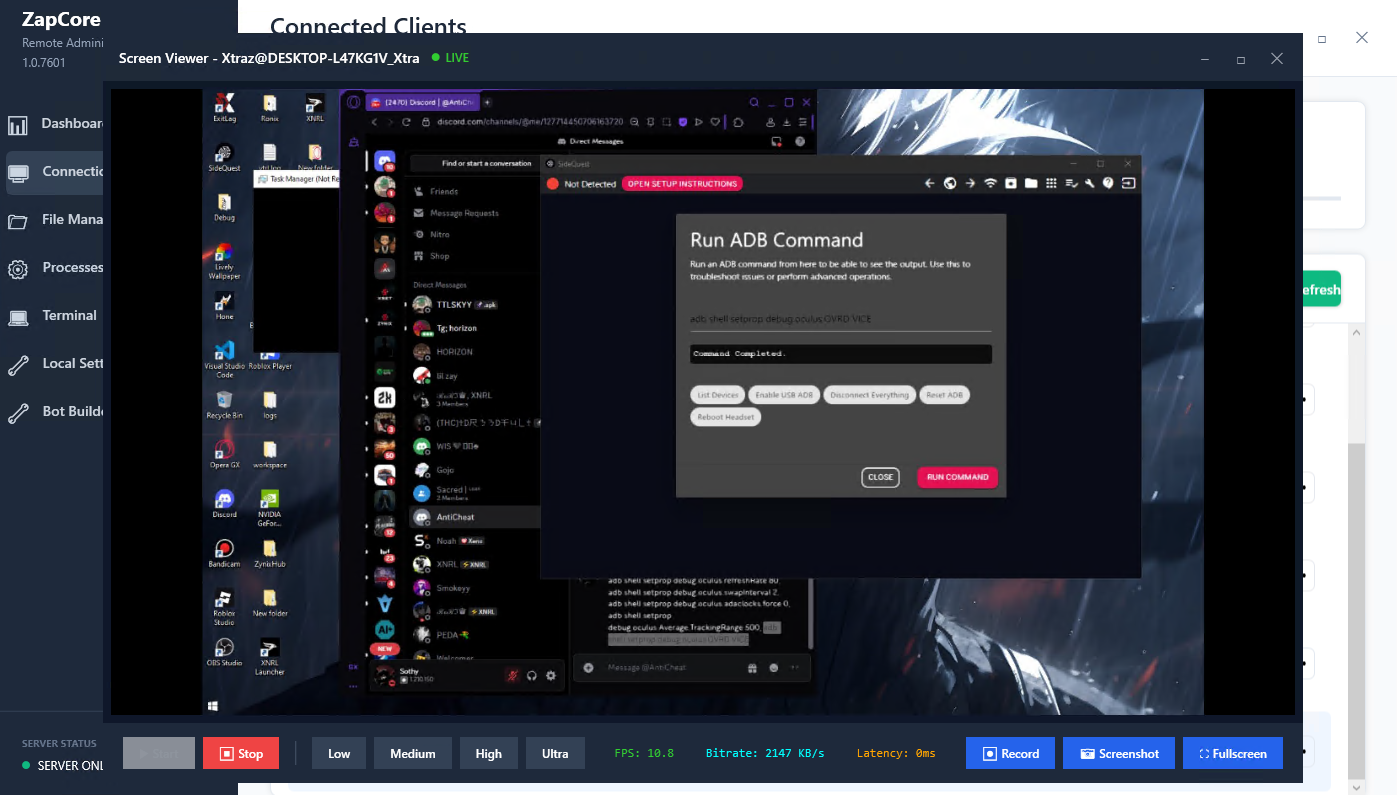The width and height of the screenshot is (1397, 795).
Task: Click the OBS Studio desktop icon
Action: pos(224,651)
